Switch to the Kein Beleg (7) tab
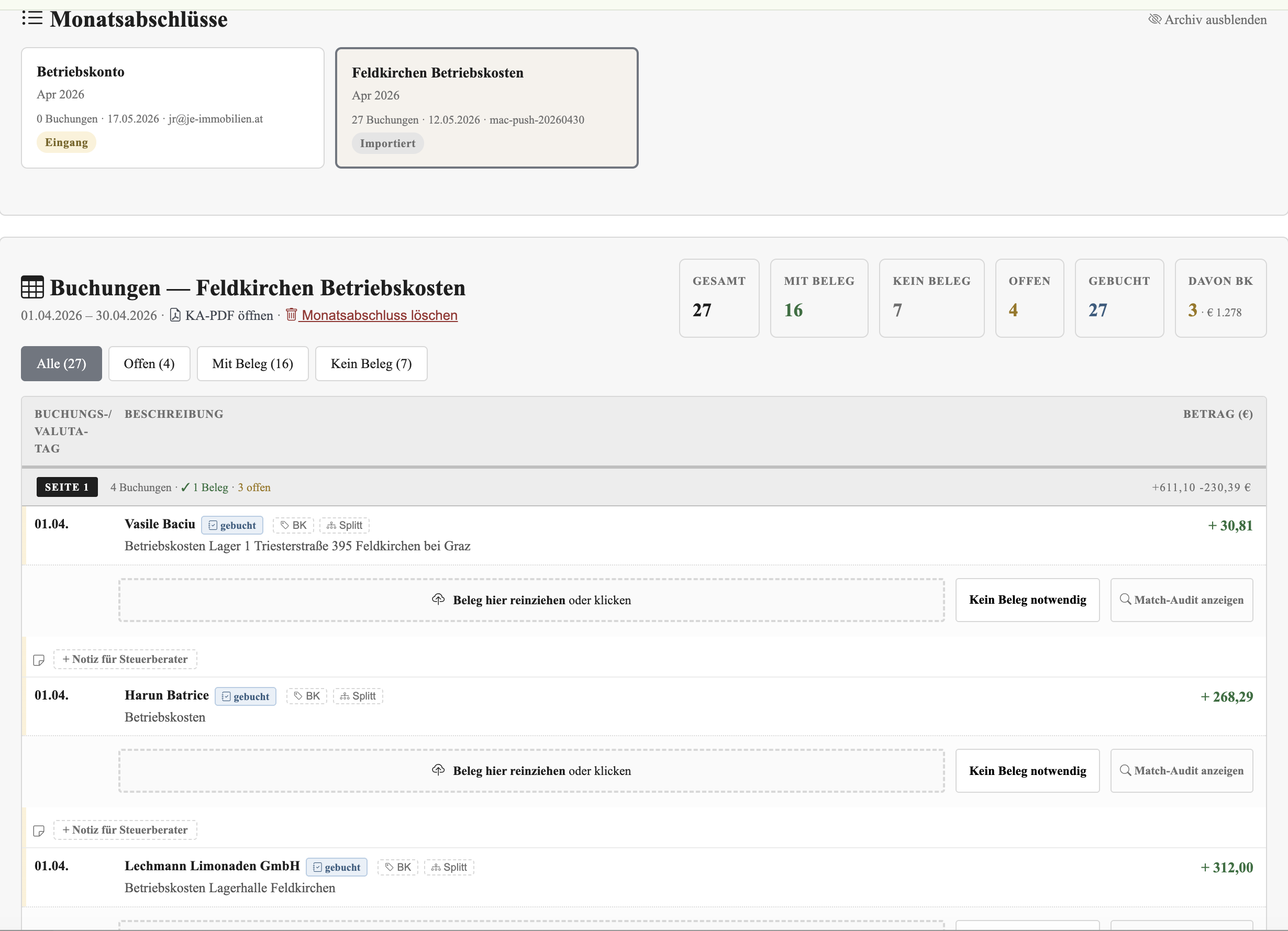The height and width of the screenshot is (931, 1288). 371,363
